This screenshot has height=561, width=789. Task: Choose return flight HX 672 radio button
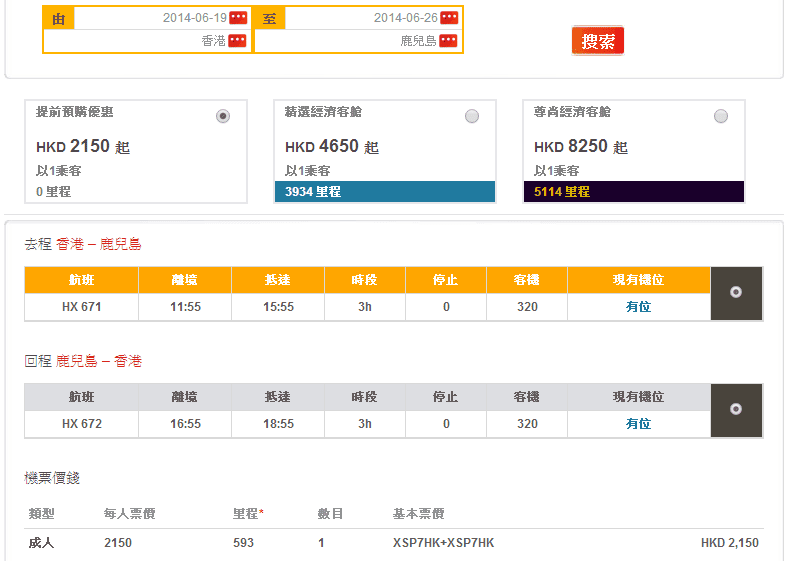(x=736, y=409)
